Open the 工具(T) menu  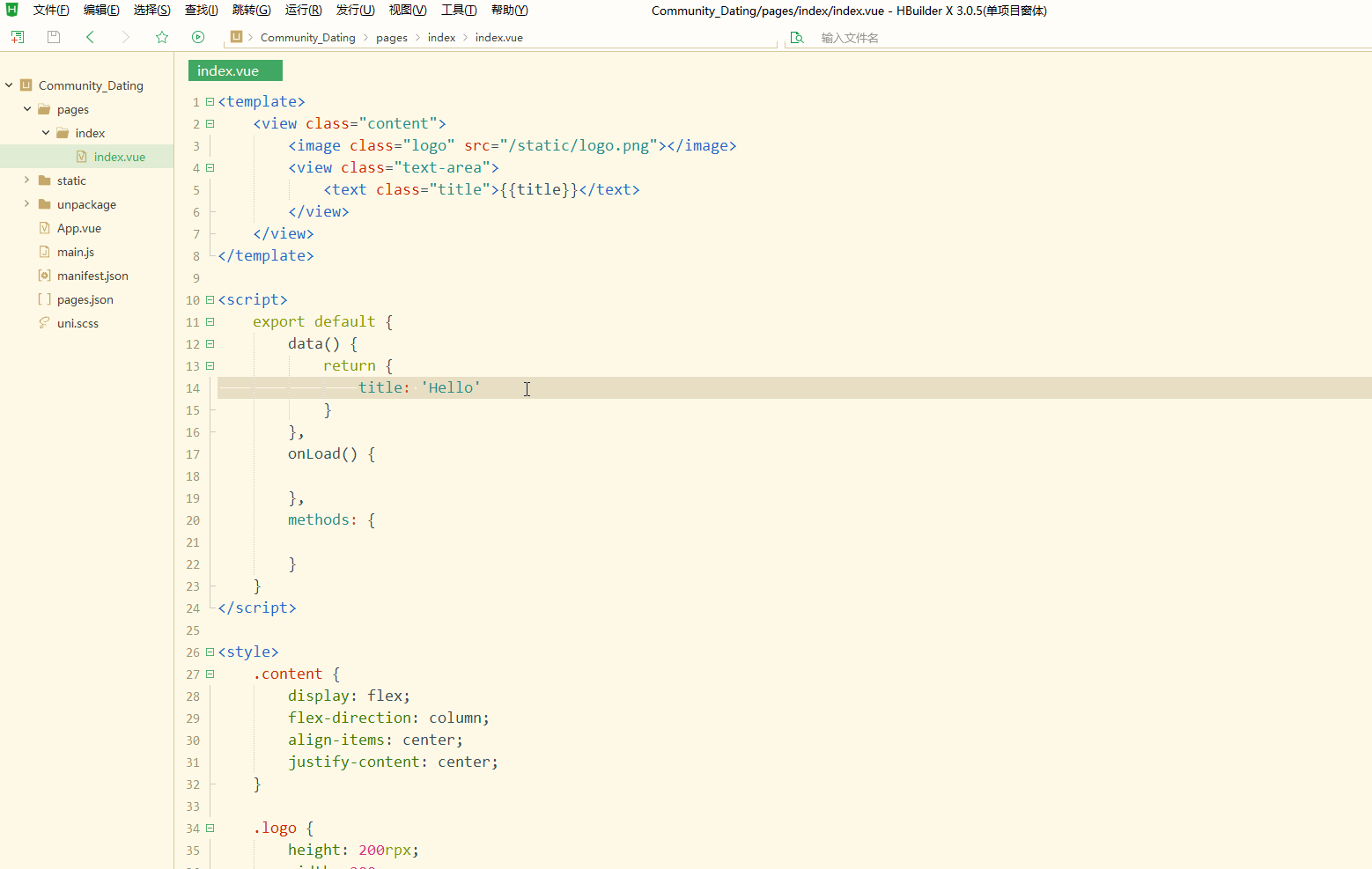pyautogui.click(x=458, y=10)
